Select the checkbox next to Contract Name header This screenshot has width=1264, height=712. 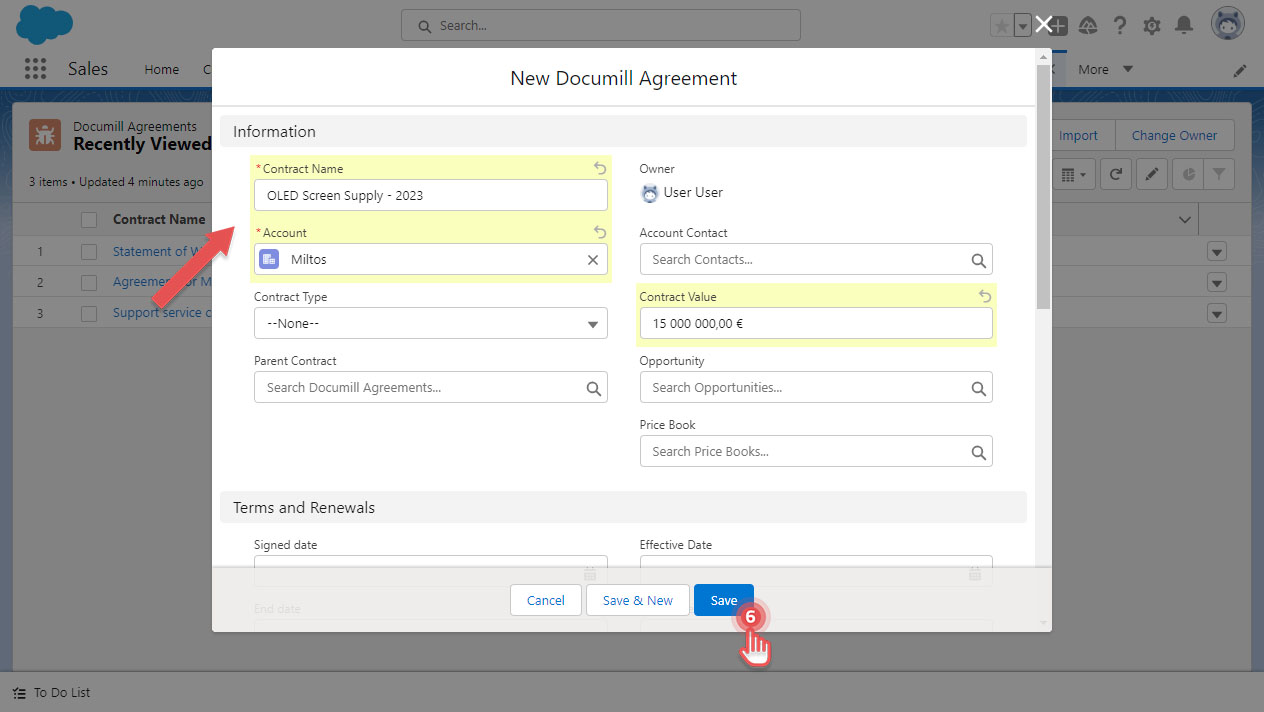[x=87, y=219]
